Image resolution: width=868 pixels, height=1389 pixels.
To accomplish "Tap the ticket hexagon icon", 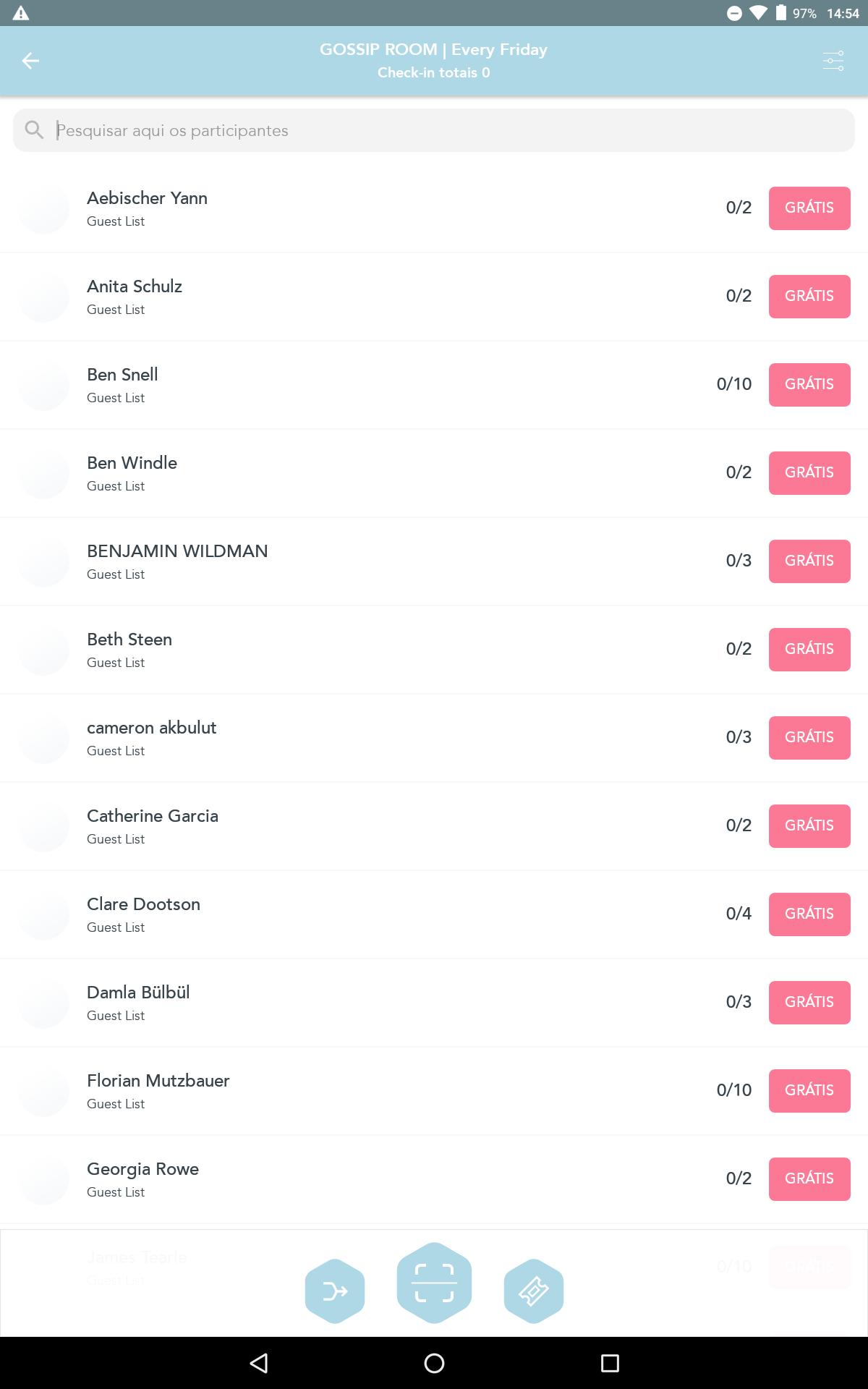I will point(533,1291).
